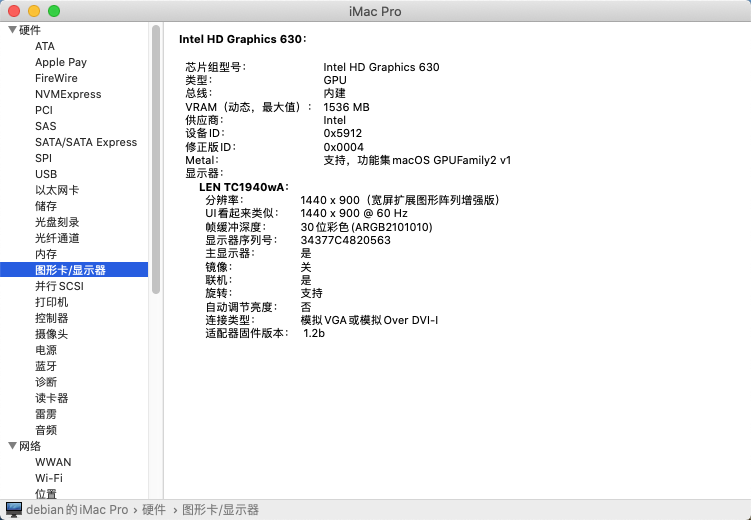The width and height of the screenshot is (751, 520).
Task: Select SATA/SATA Express entry
Action: (86, 142)
